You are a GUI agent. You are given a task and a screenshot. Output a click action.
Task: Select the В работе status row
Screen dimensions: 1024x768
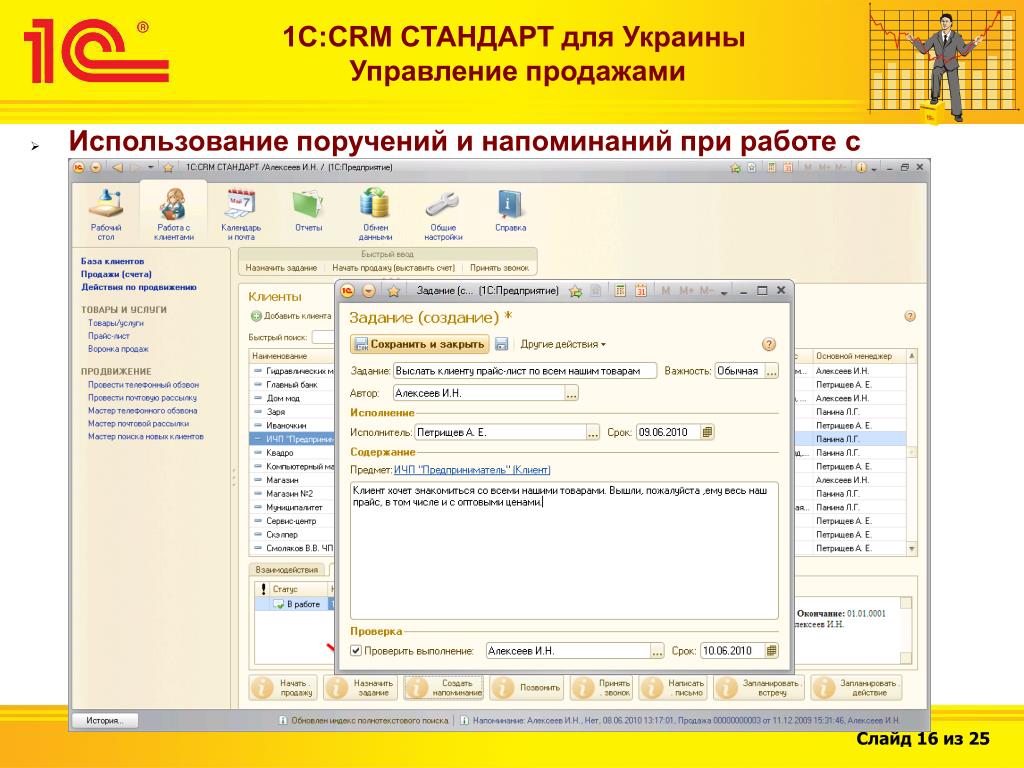click(295, 605)
